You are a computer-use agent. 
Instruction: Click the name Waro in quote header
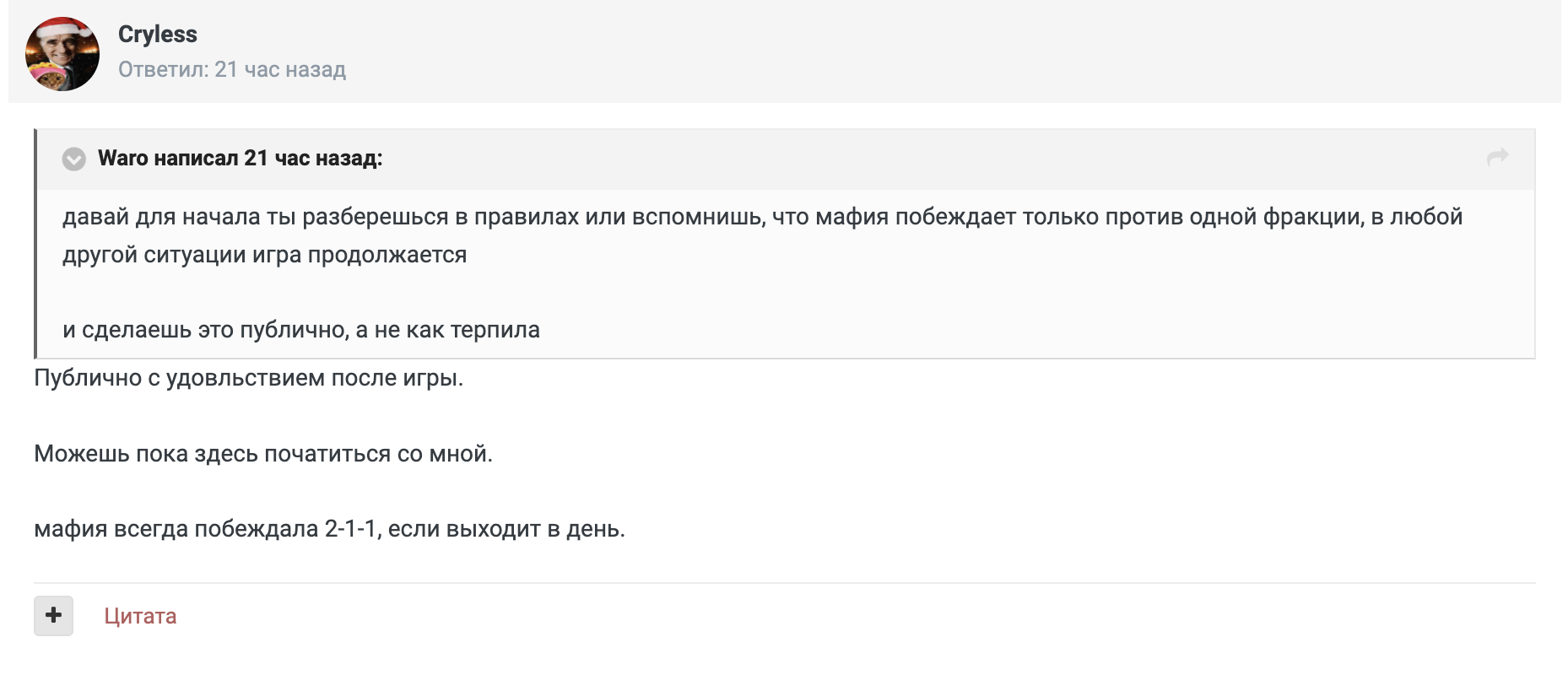pos(122,159)
